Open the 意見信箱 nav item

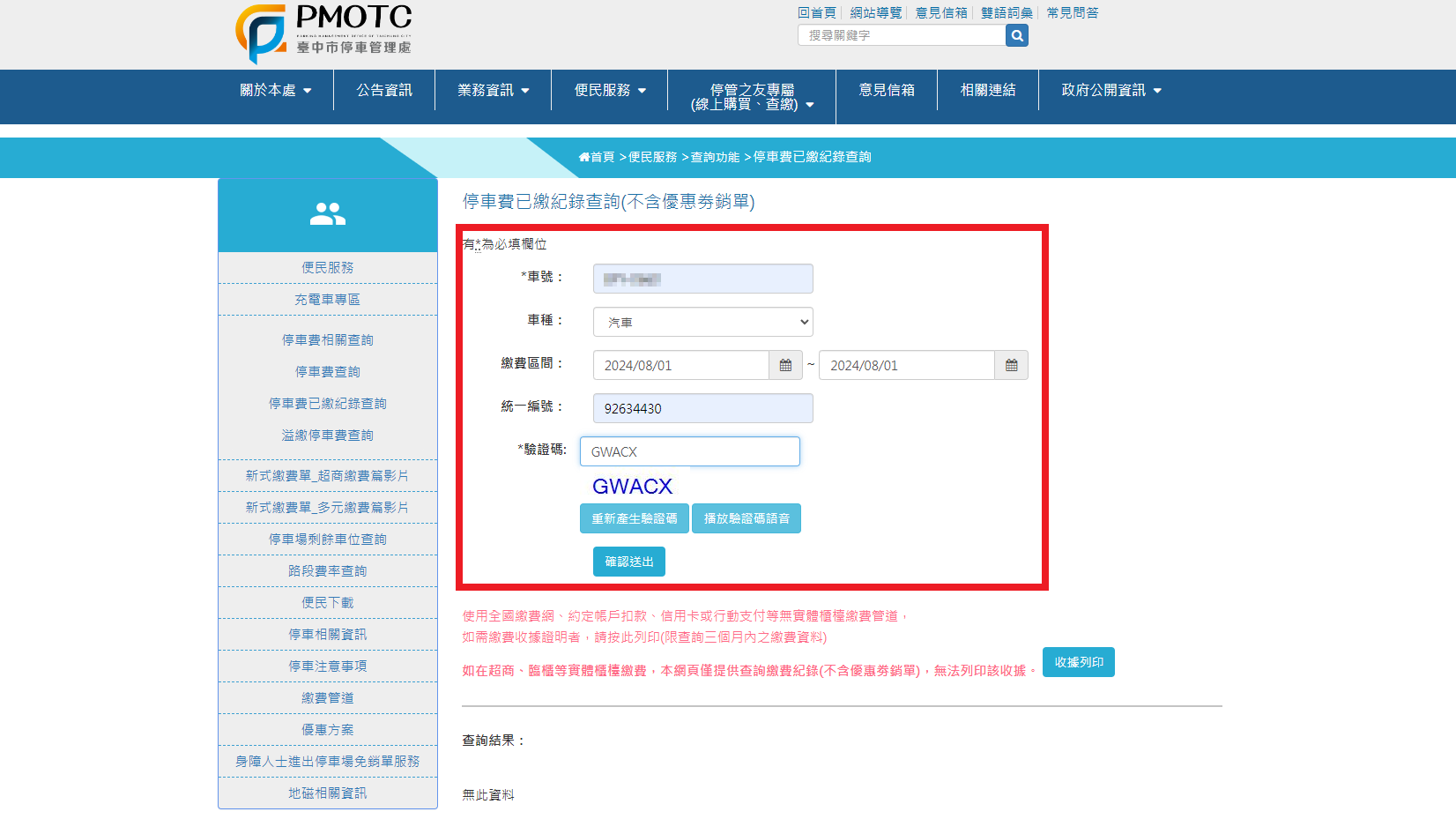point(887,90)
